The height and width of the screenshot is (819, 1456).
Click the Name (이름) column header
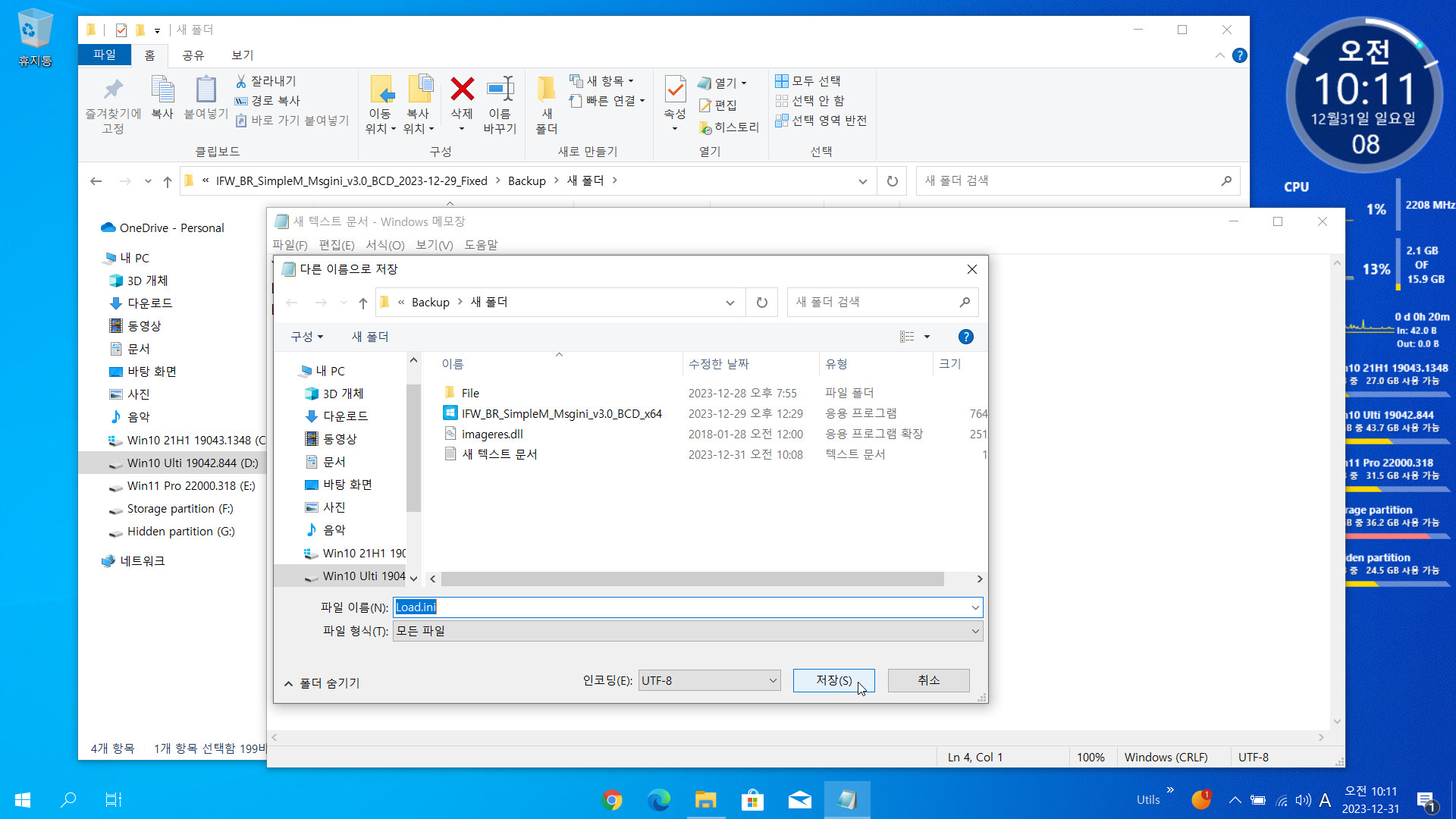coord(559,364)
